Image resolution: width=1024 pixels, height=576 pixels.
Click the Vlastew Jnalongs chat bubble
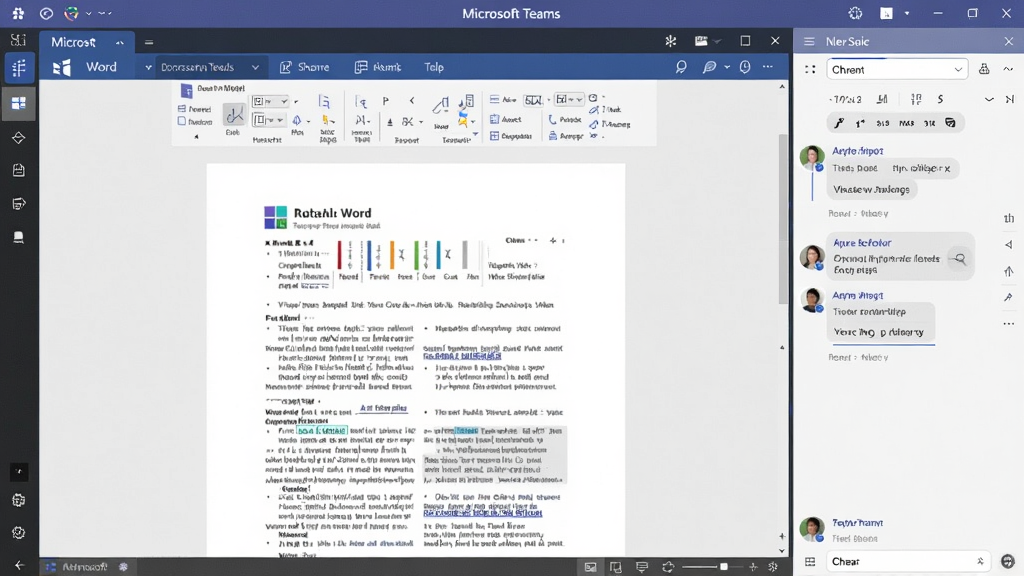[871, 189]
